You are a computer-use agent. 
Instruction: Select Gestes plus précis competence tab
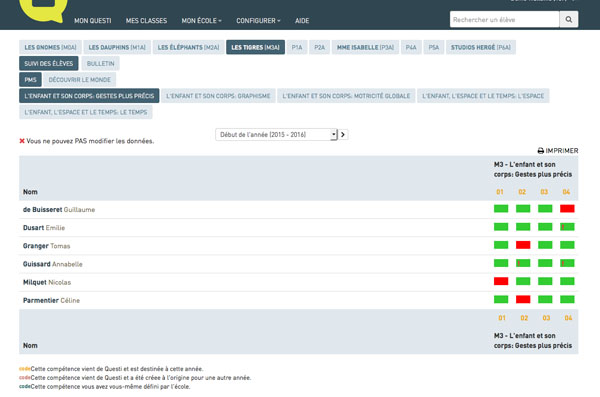(89, 96)
